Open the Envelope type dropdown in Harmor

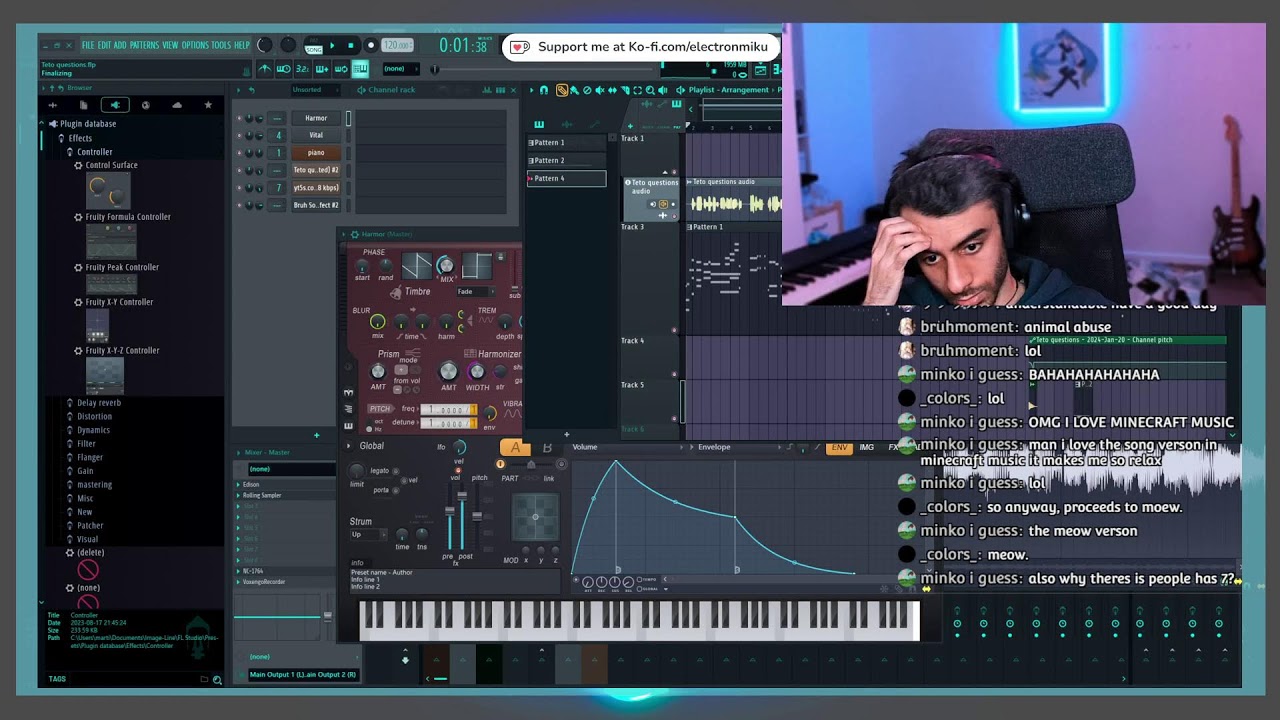pyautogui.click(x=740, y=447)
